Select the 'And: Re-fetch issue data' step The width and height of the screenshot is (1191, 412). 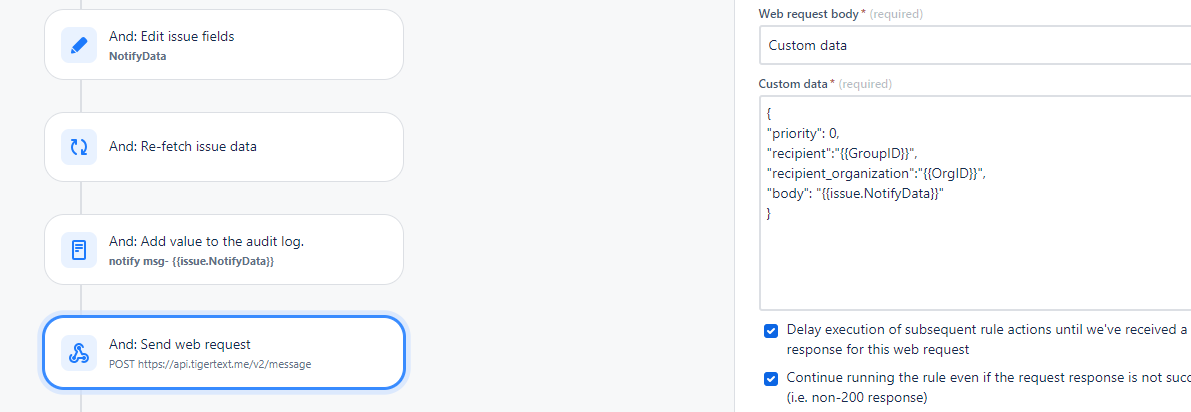[224, 147]
